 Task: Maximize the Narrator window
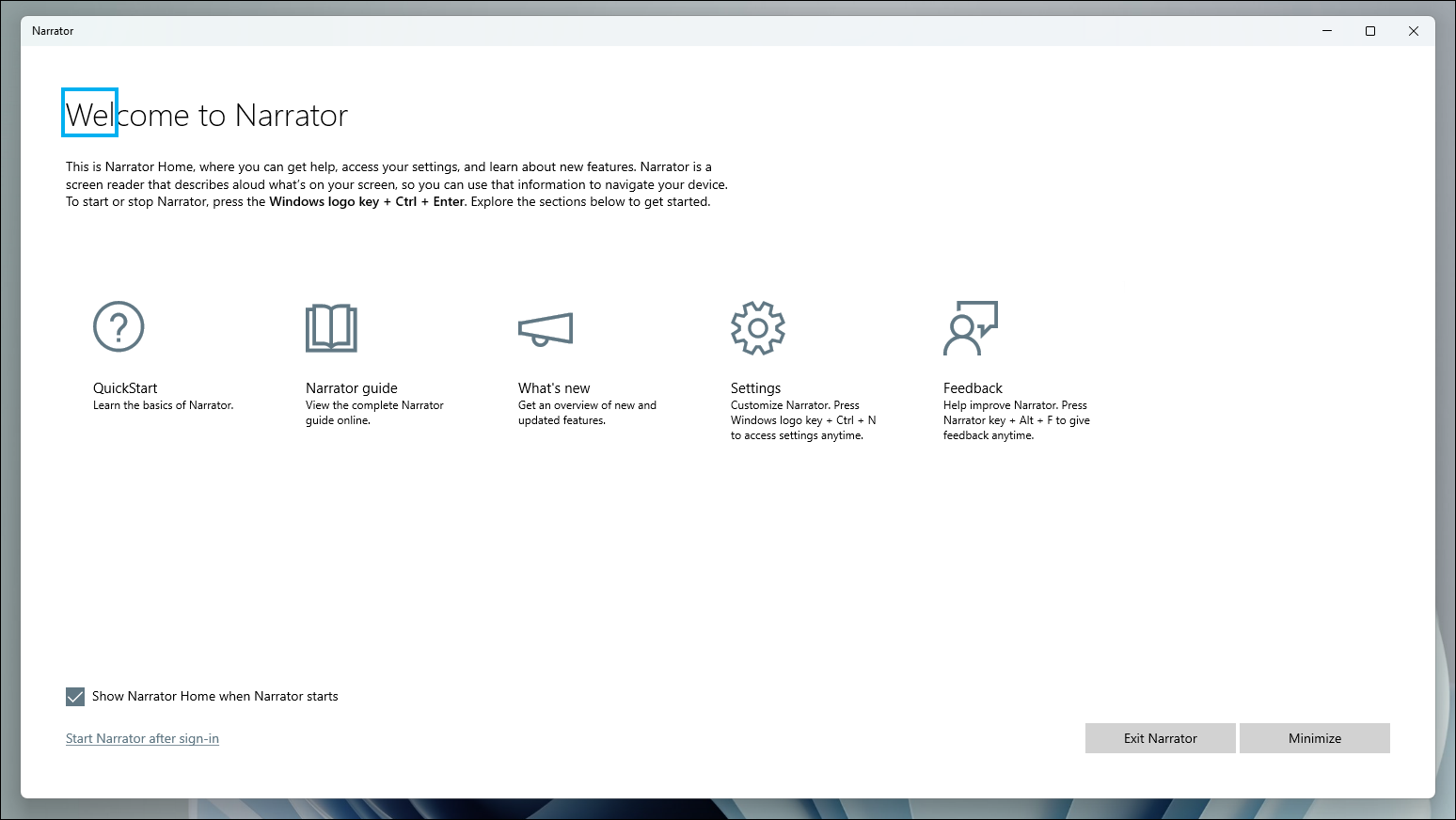[1370, 31]
